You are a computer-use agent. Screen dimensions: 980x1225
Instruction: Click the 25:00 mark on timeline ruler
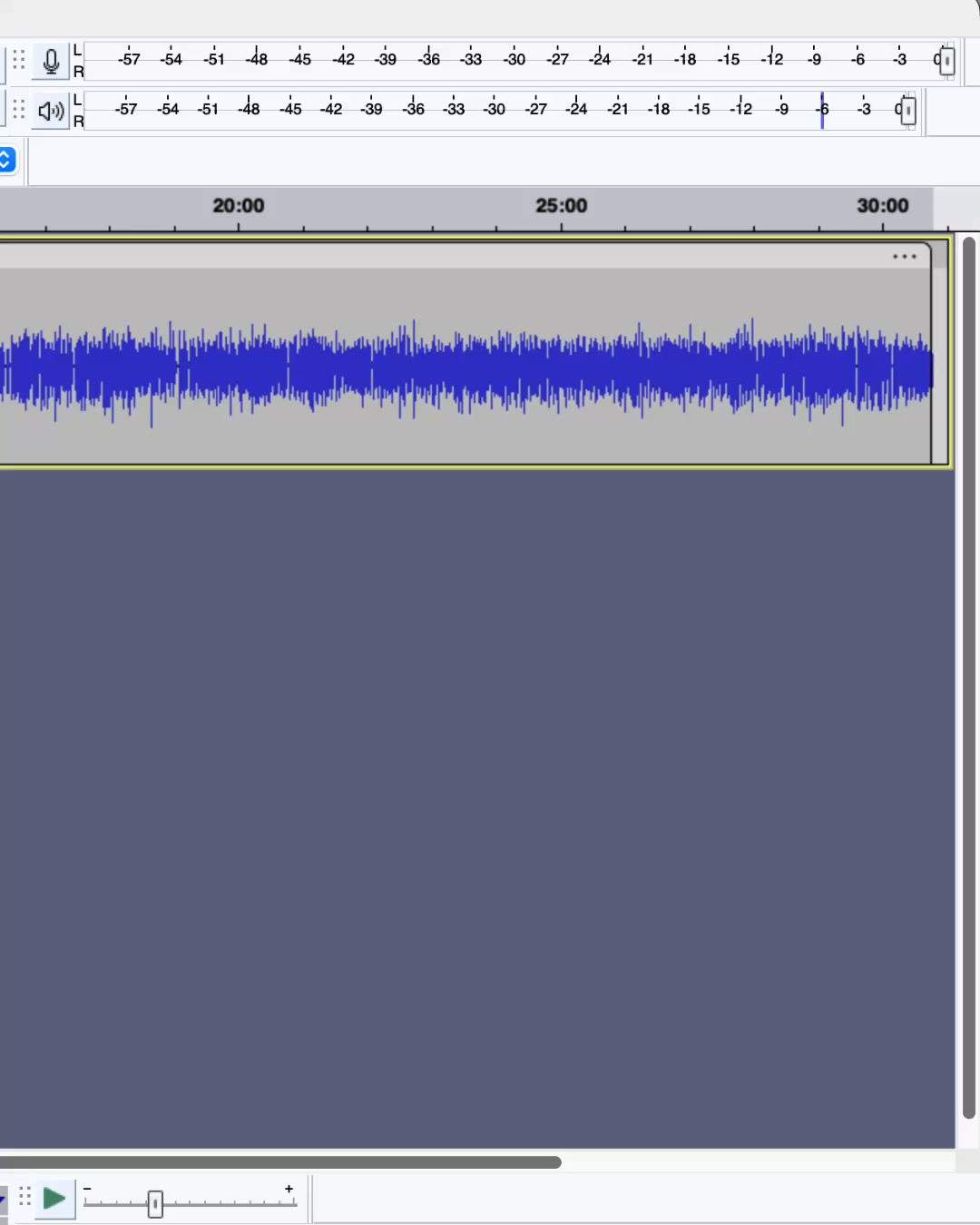562,206
